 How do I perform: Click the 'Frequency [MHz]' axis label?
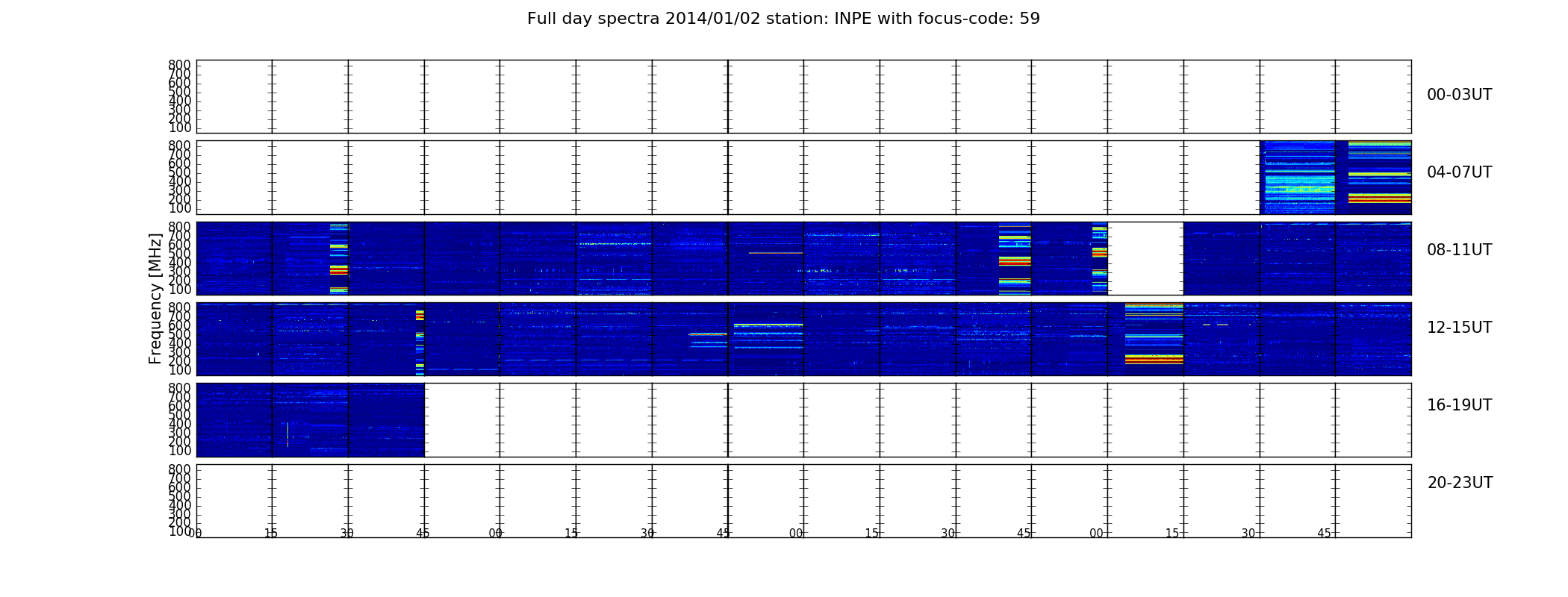(x=155, y=298)
